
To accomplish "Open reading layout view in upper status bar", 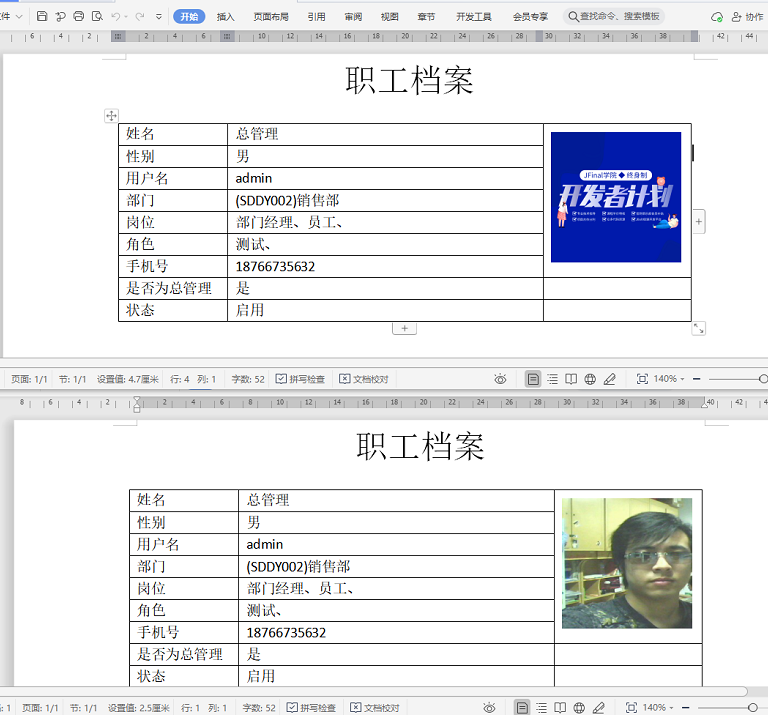I will (571, 380).
